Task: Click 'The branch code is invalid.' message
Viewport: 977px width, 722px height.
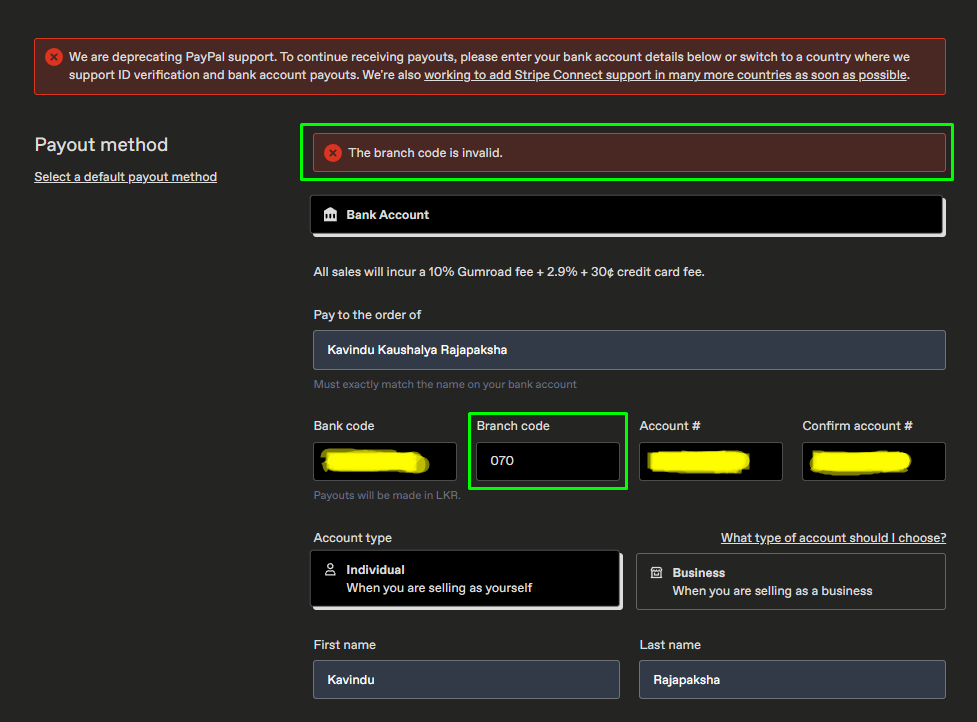Action: pos(425,153)
